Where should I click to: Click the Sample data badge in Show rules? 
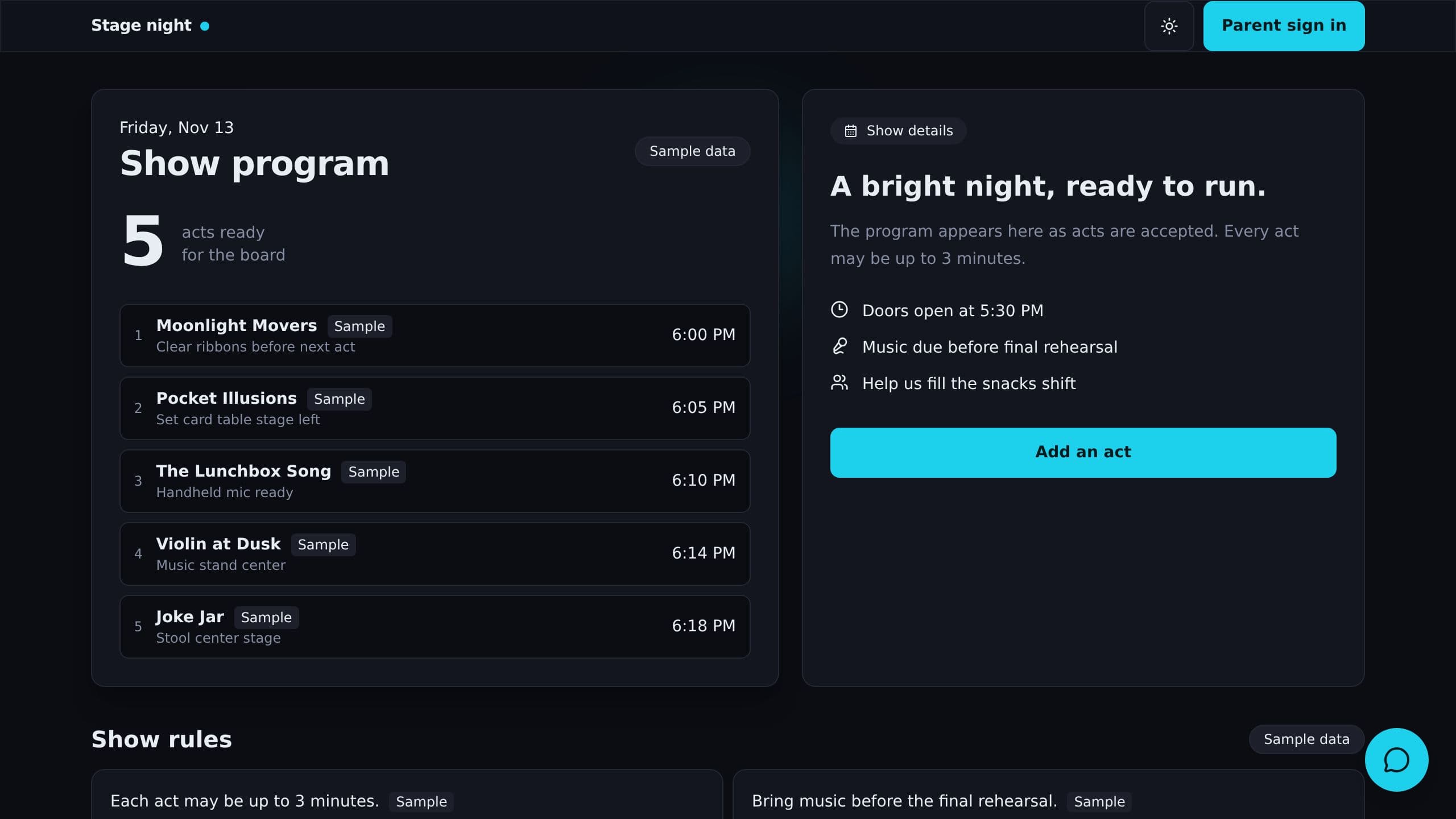pyautogui.click(x=1306, y=739)
